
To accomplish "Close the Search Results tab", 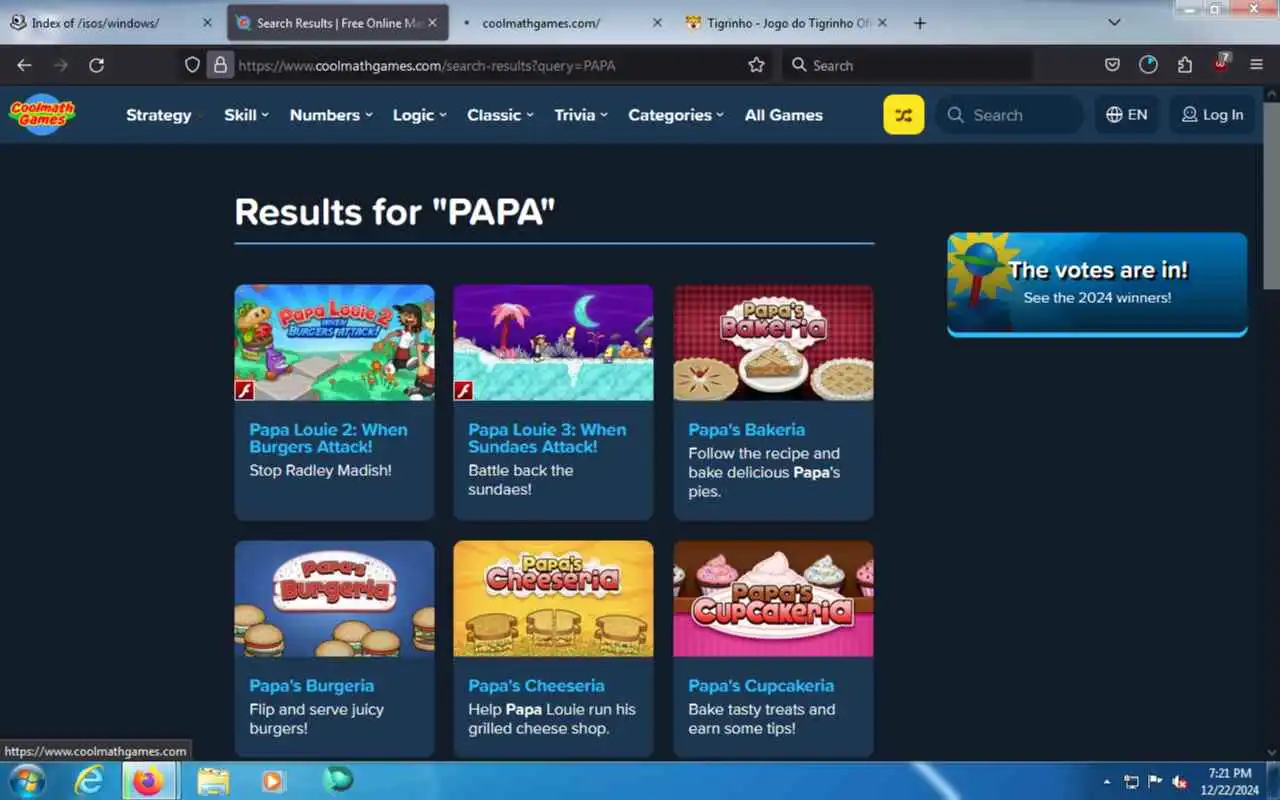I will 433,23.
